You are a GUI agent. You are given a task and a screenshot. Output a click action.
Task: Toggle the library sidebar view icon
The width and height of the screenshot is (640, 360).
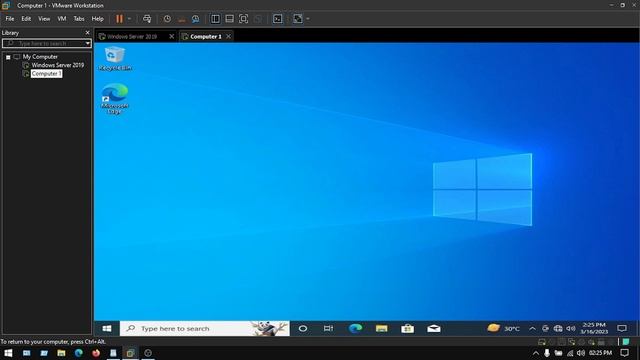(x=215, y=19)
